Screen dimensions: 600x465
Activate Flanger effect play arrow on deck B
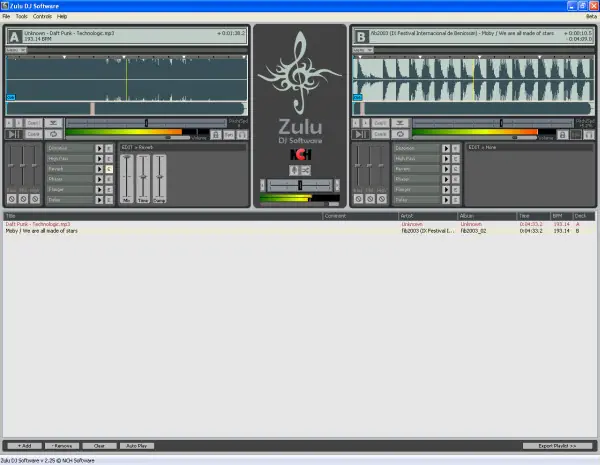point(446,190)
